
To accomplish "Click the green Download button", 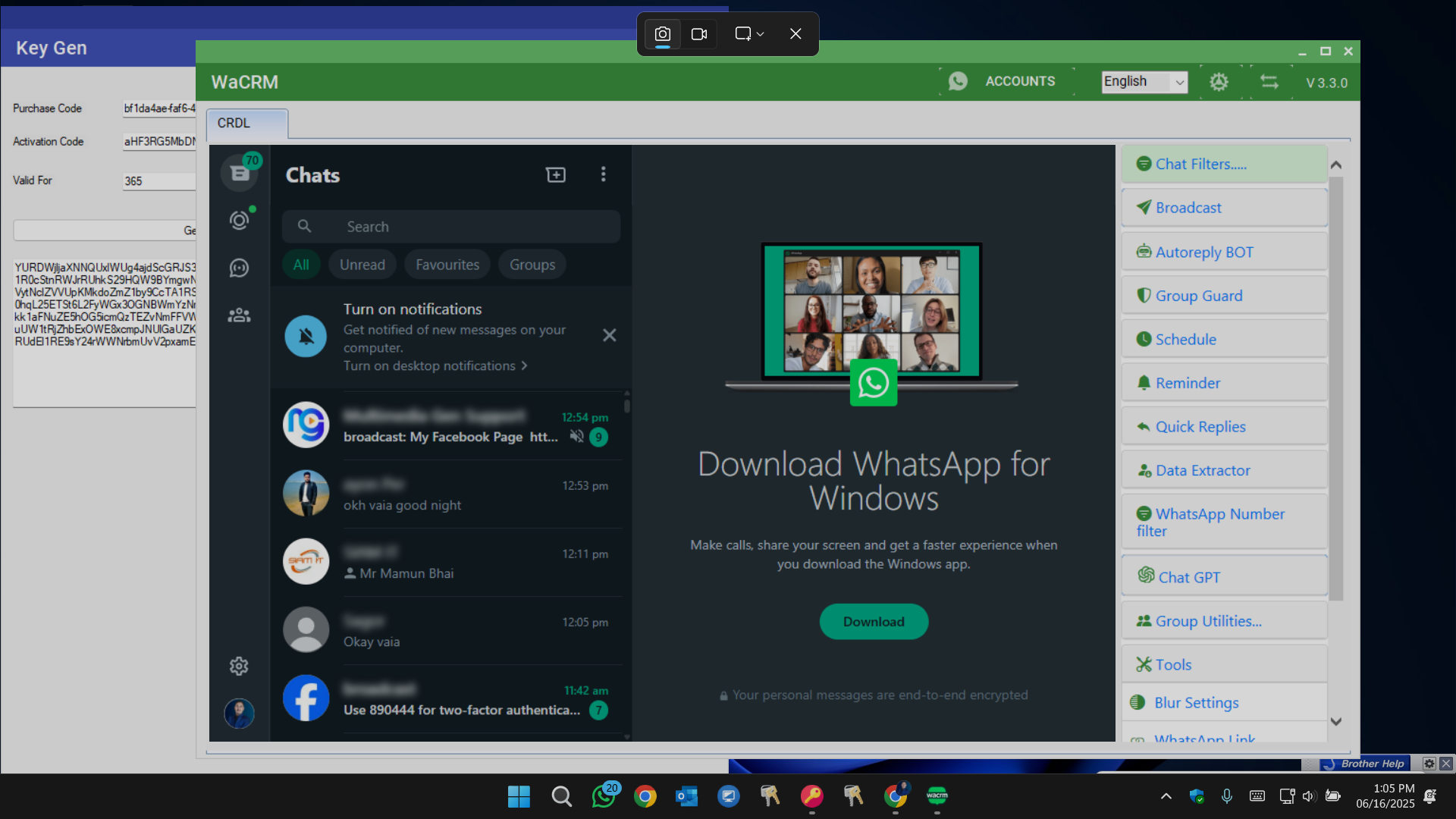I will coord(874,622).
